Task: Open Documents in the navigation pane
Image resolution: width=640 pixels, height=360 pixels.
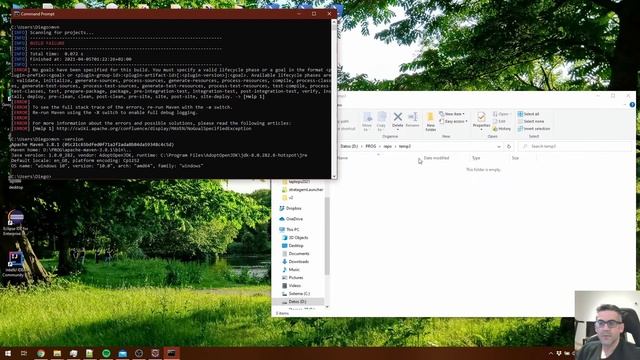Action: tap(296, 253)
